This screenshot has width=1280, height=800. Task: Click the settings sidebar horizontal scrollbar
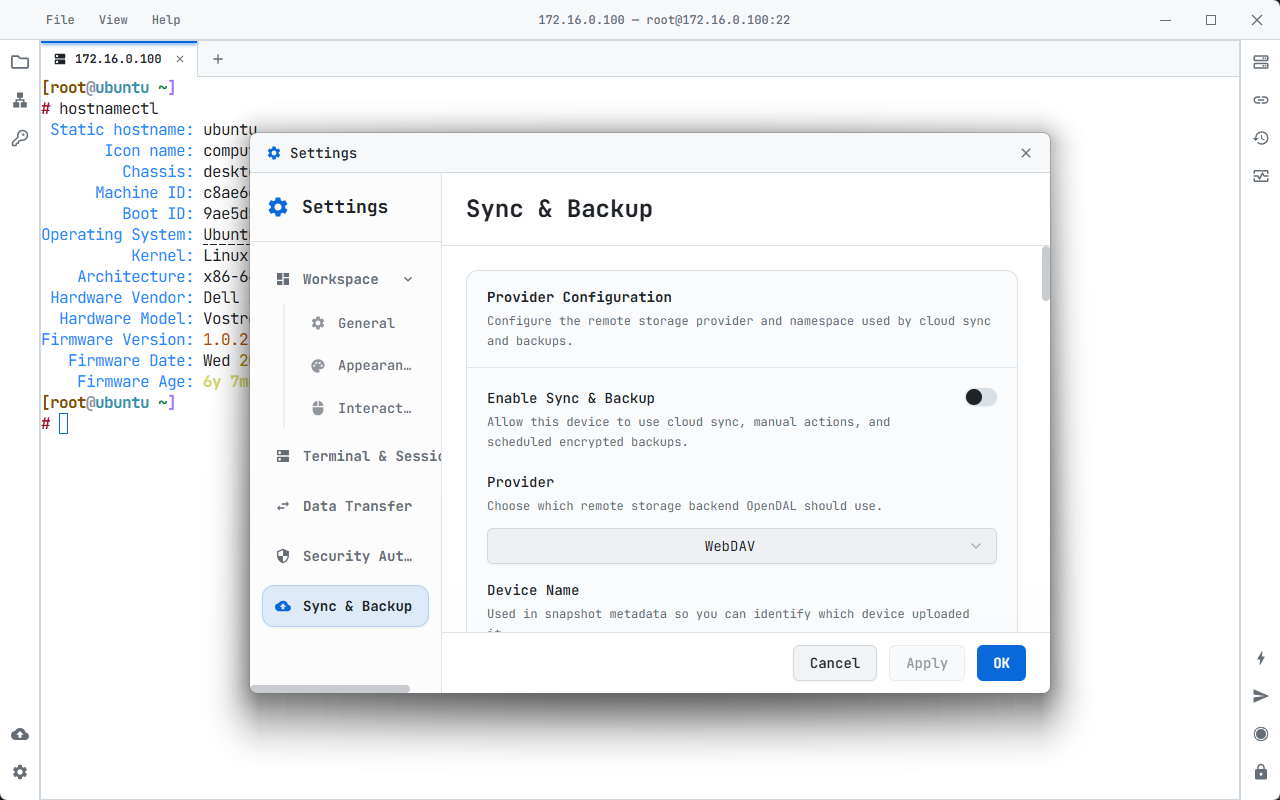point(330,688)
